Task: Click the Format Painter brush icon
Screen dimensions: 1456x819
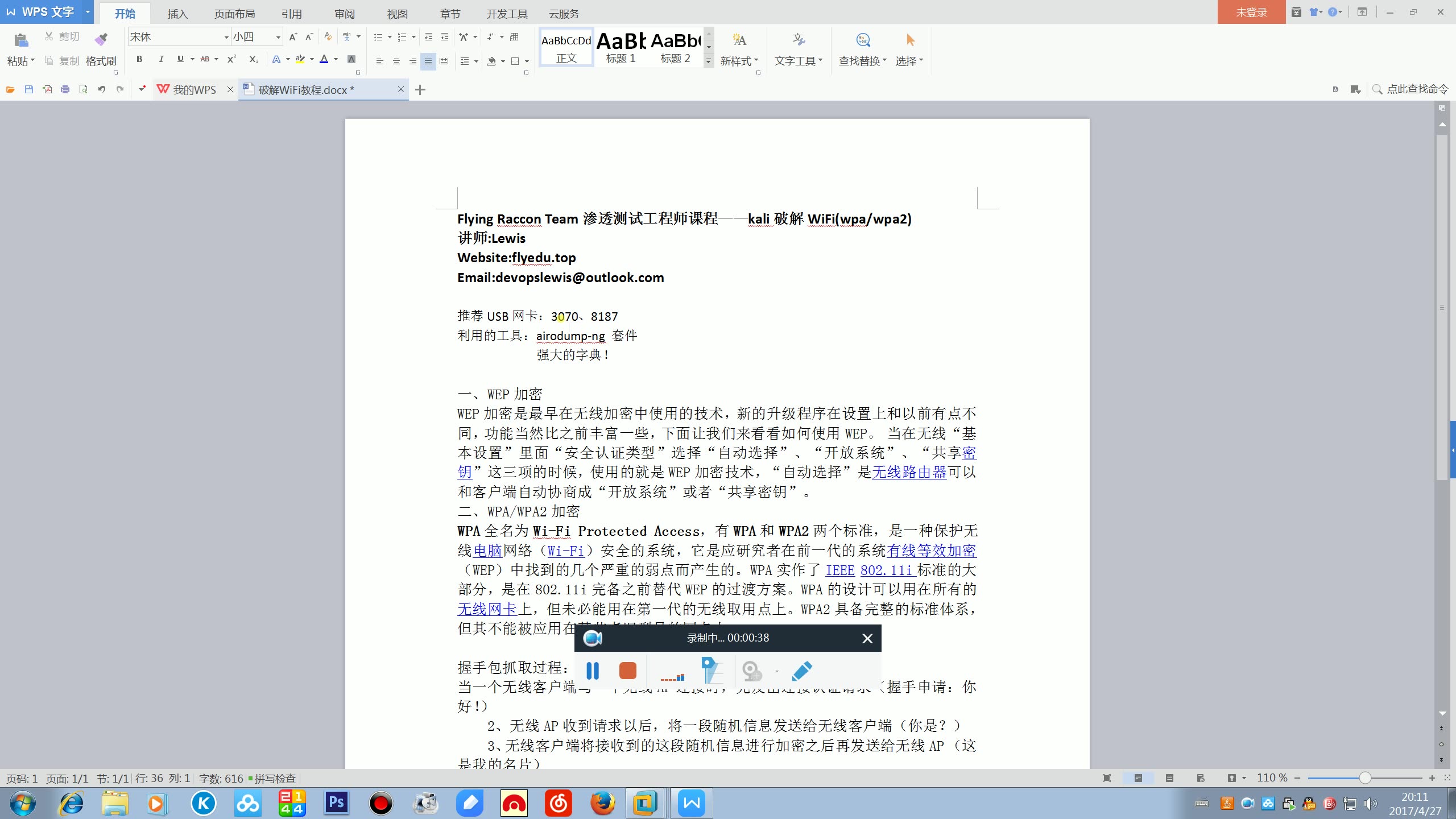Action: click(x=101, y=39)
